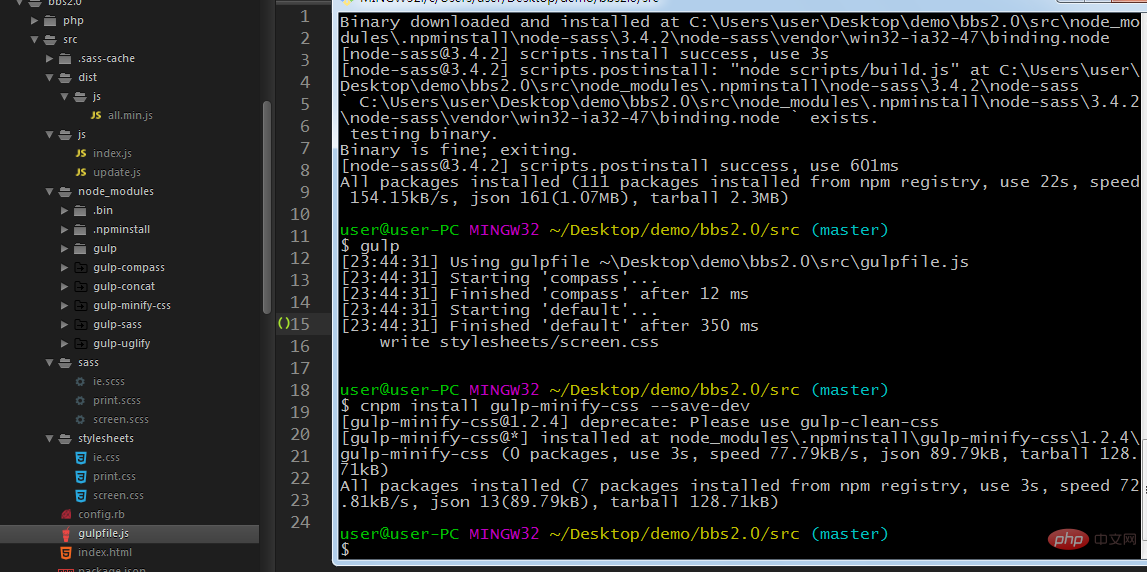Click the sidebar vertical scrollbar

[x=266, y=206]
